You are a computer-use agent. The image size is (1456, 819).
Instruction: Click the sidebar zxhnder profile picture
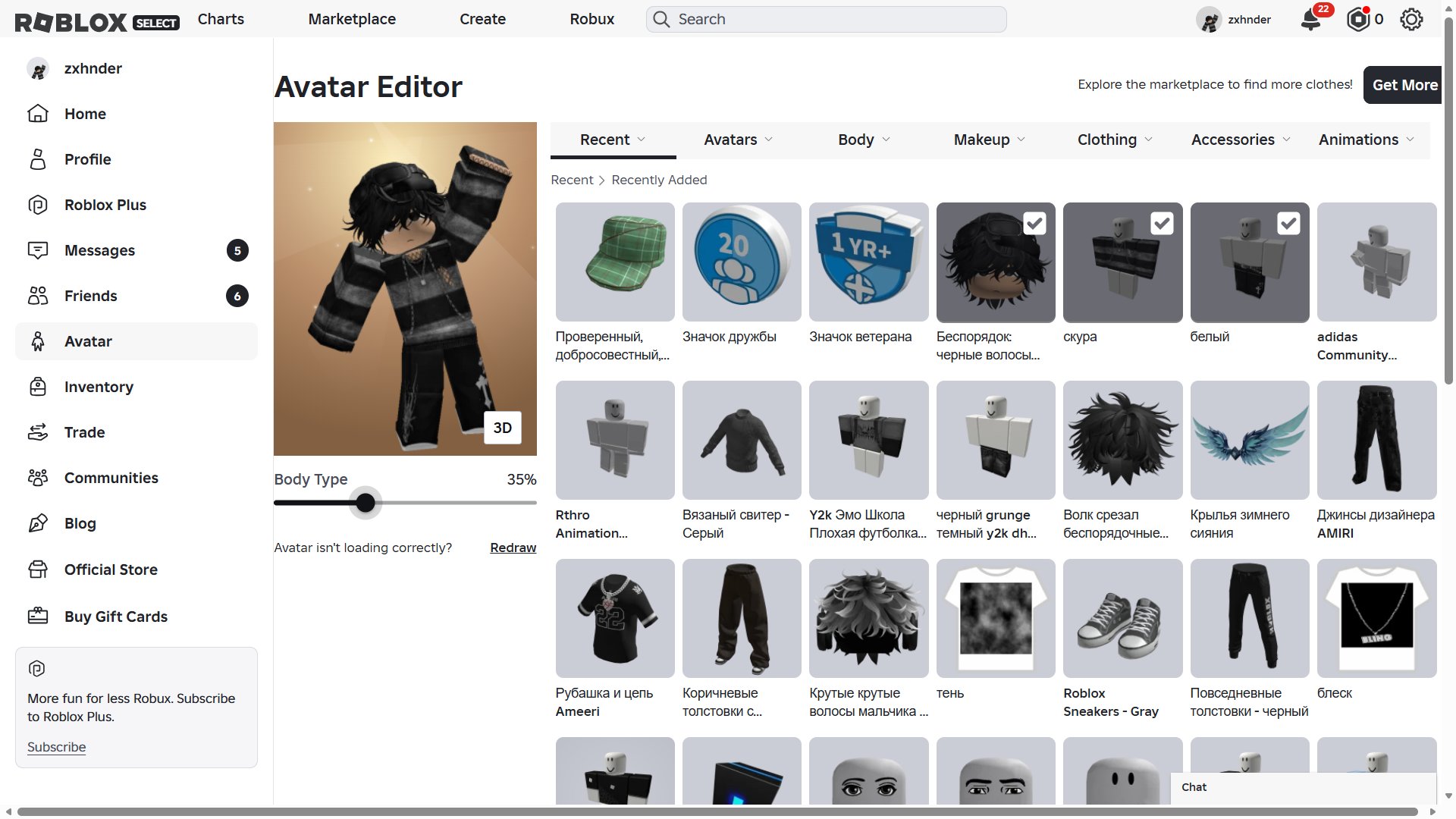click(38, 69)
